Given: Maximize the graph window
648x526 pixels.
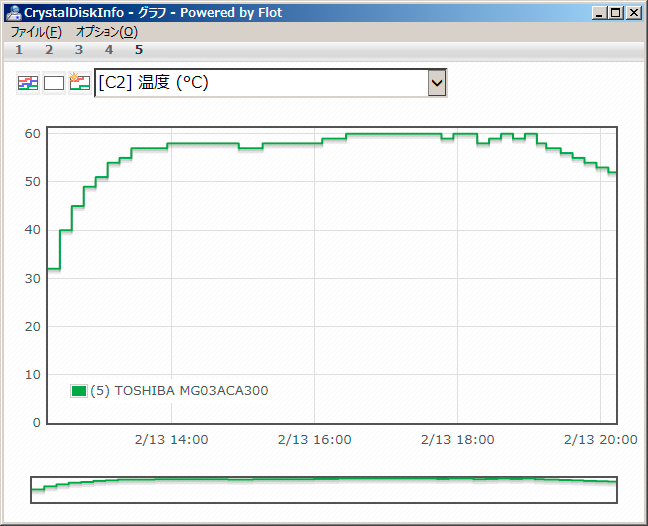Looking at the screenshot, I should pos(615,13).
